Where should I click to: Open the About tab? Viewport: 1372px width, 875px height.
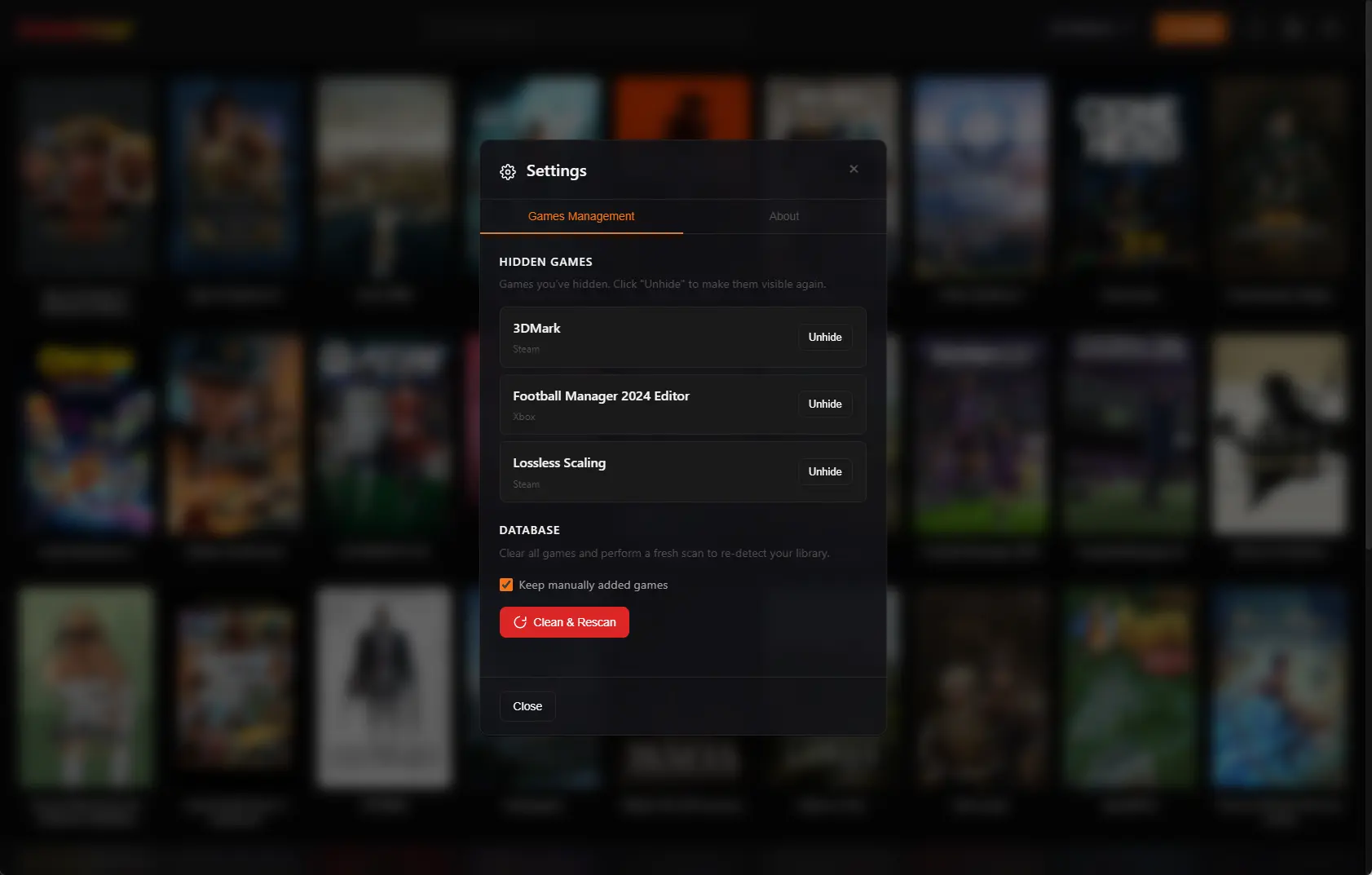(x=784, y=216)
